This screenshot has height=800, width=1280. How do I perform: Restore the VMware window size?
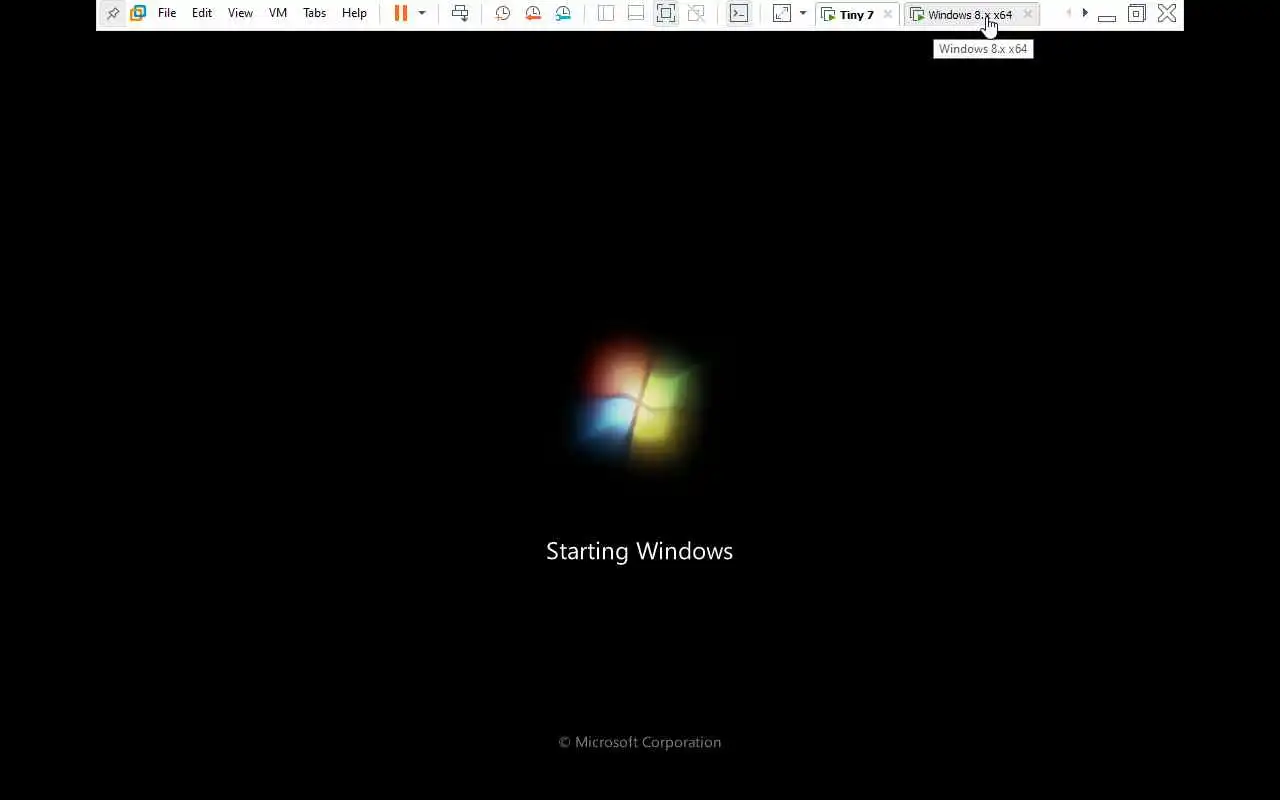pyautogui.click(x=1136, y=14)
